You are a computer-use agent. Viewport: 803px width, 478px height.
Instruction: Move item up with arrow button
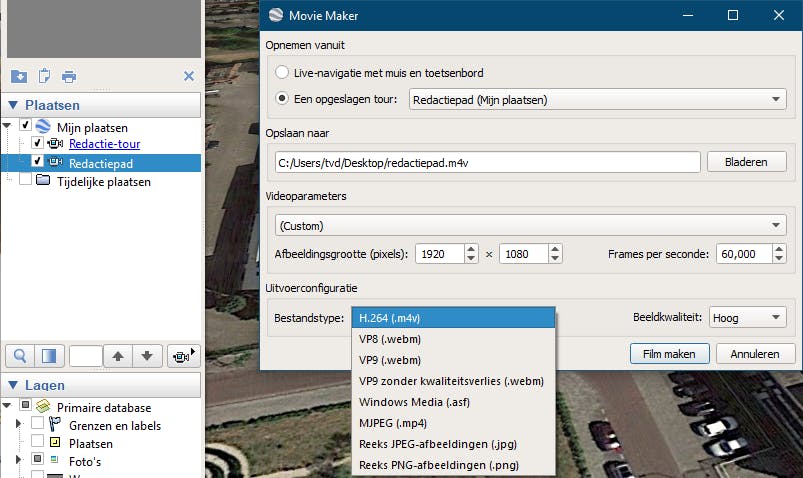pos(118,356)
